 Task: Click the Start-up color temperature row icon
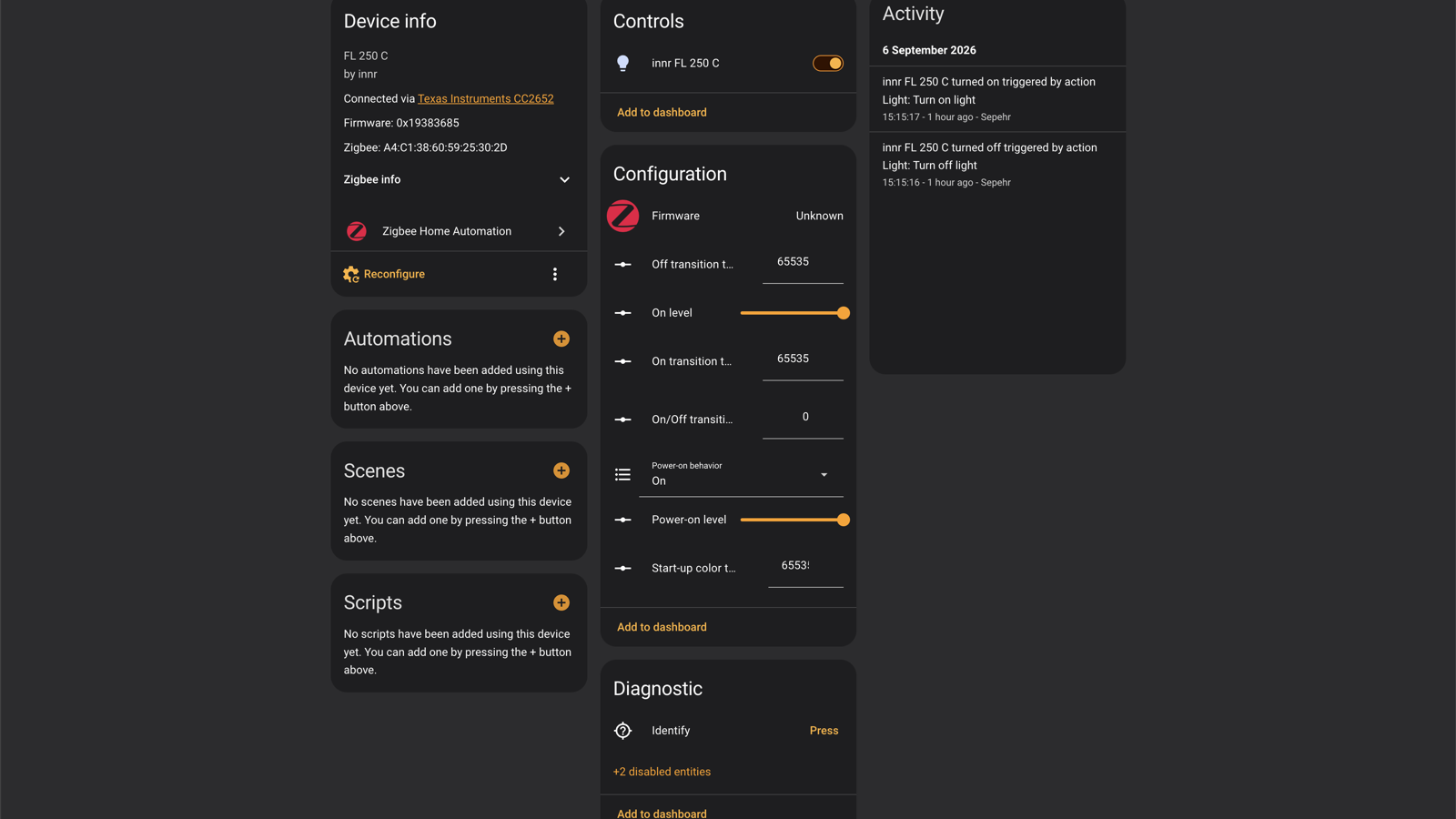[622, 568]
